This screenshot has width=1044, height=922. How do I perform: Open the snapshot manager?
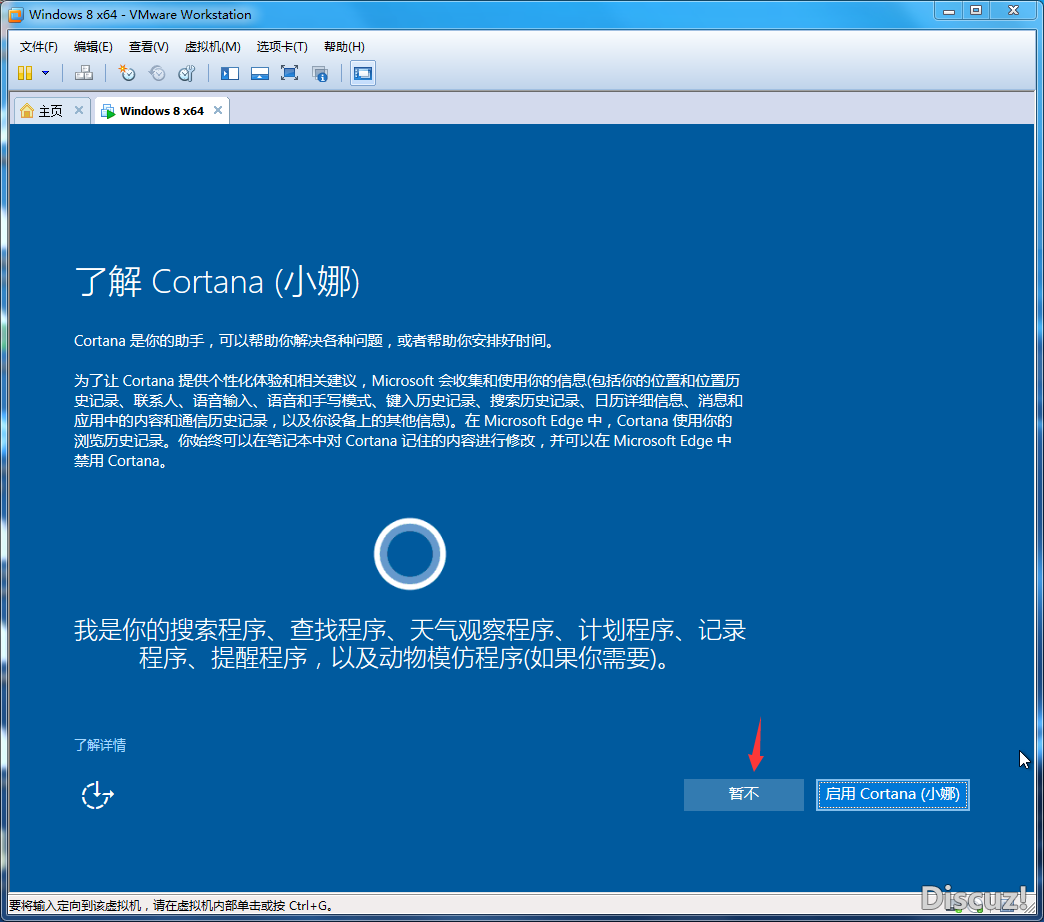187,73
